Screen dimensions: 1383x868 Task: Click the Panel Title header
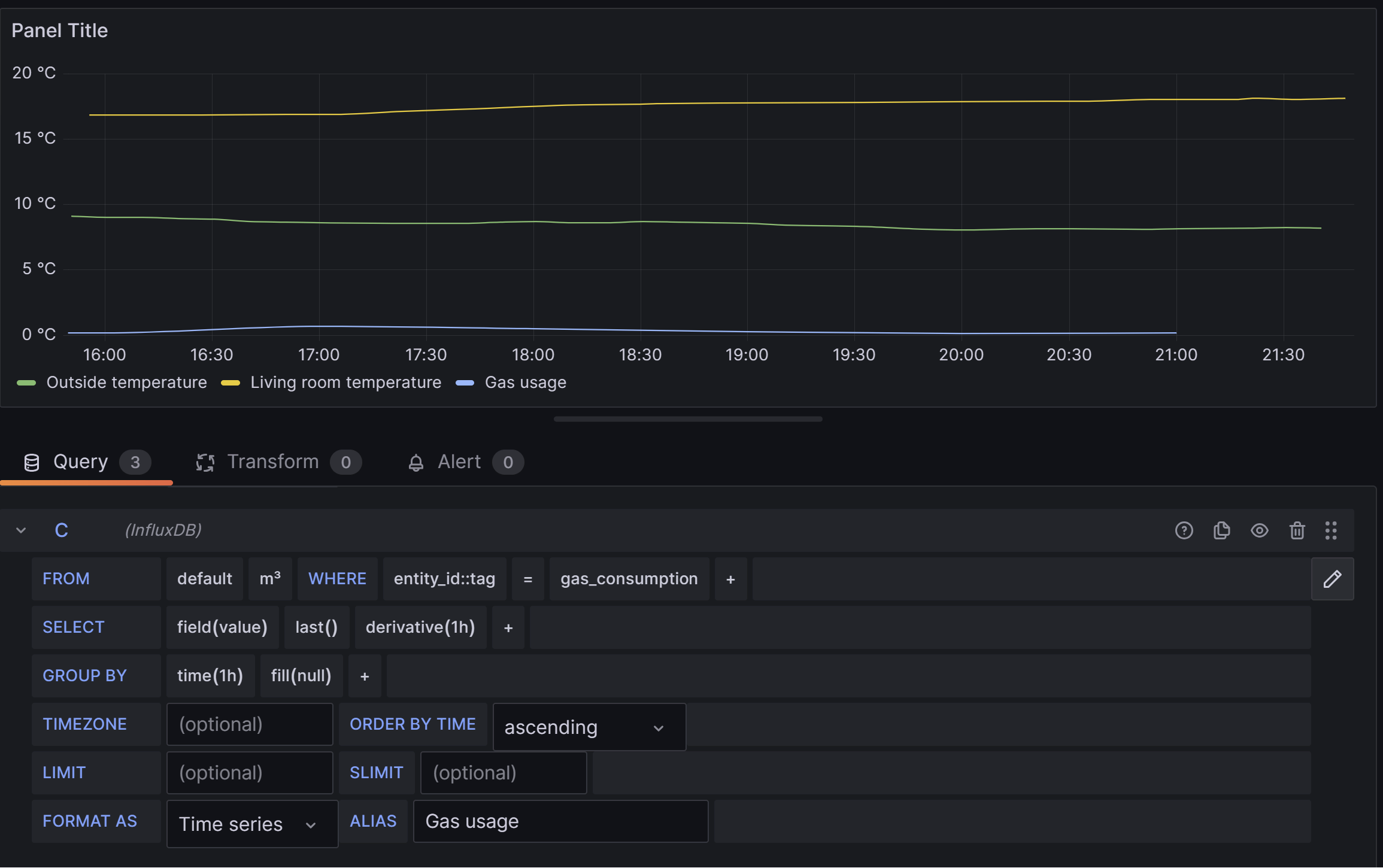[x=59, y=31]
